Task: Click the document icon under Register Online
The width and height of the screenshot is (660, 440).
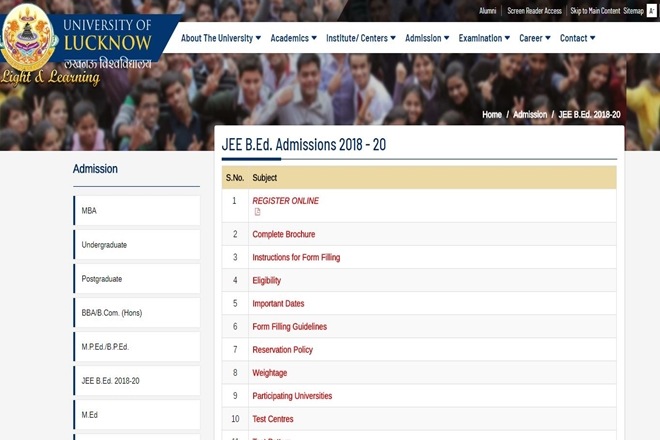Action: click(257, 212)
